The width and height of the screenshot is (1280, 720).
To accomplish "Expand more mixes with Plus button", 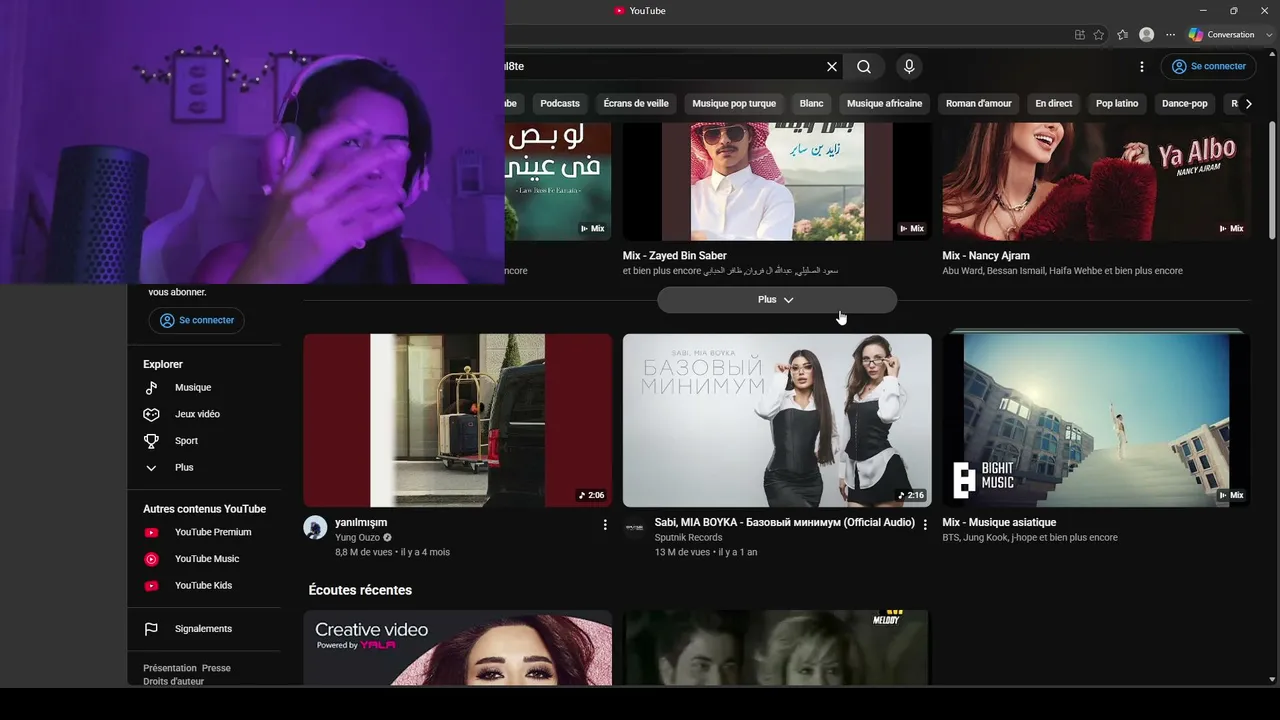I will (777, 300).
